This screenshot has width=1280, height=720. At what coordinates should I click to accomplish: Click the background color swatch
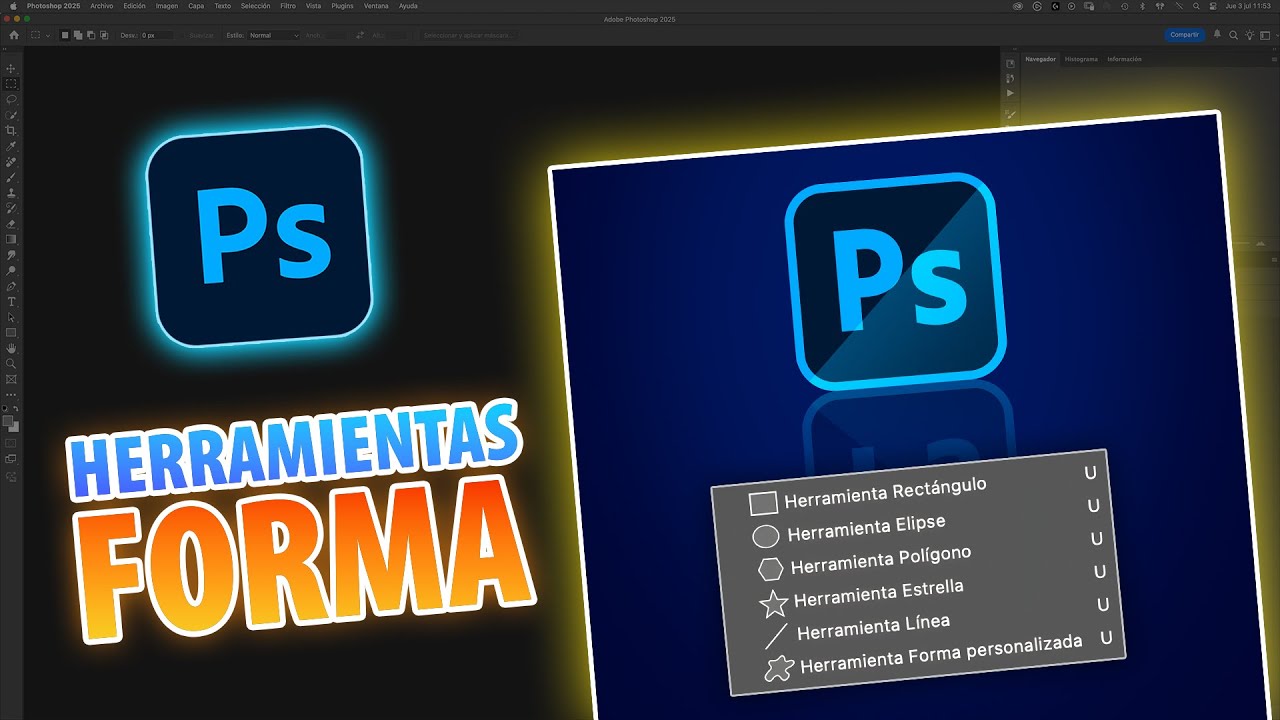coord(14,427)
